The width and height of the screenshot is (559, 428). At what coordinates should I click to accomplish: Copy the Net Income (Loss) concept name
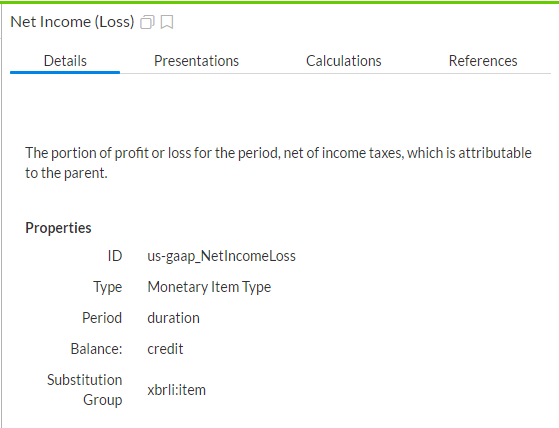147,22
